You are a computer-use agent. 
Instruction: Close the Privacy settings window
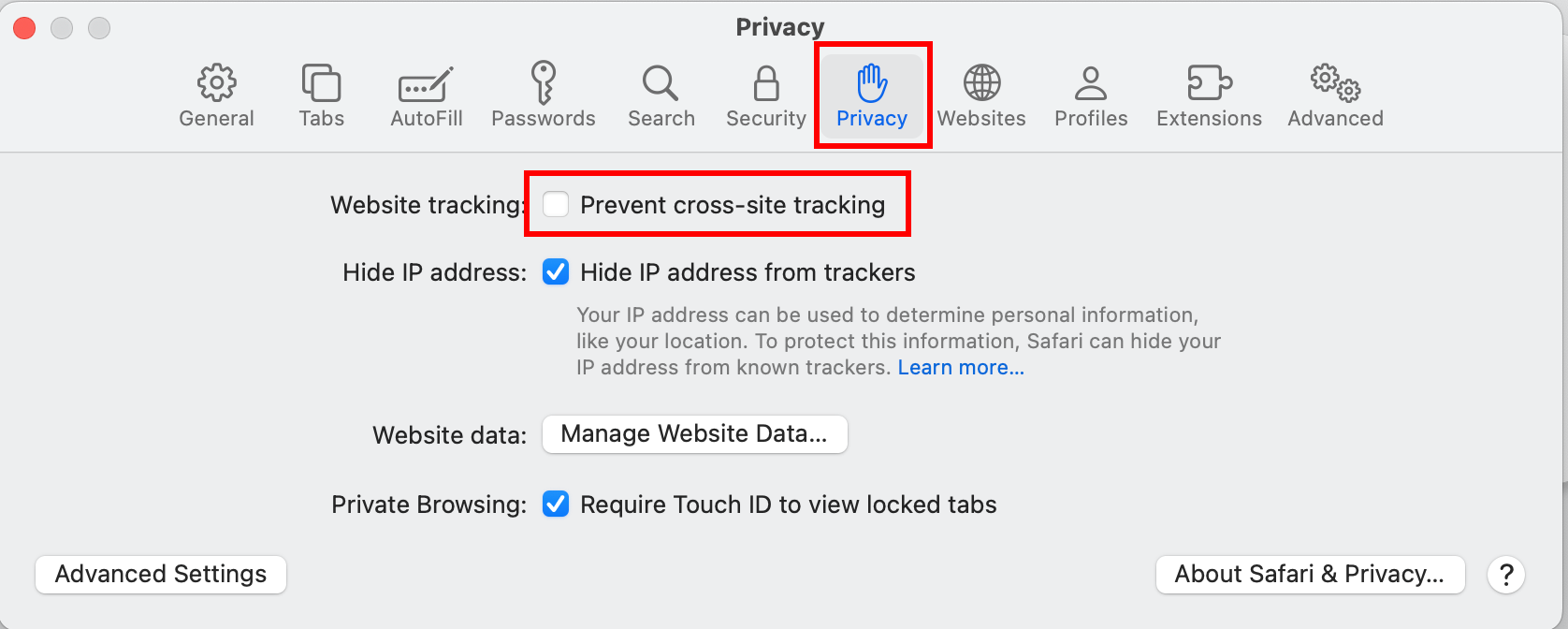24,28
